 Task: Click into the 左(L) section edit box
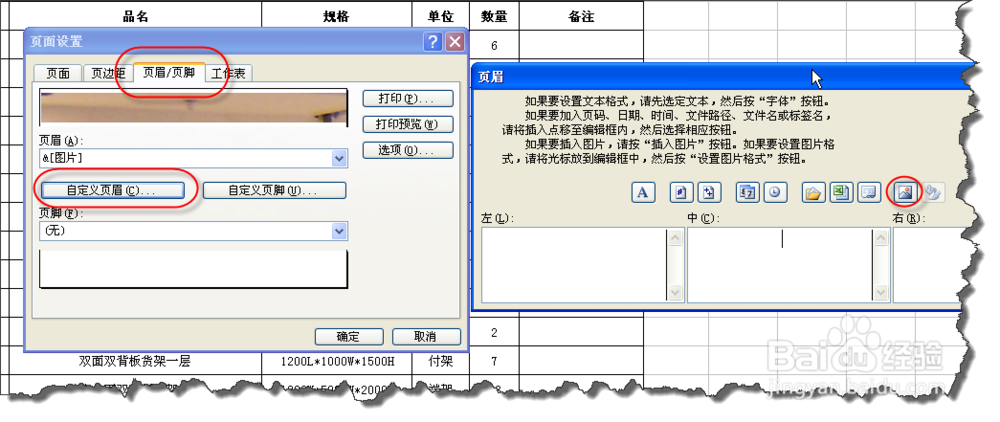click(574, 265)
